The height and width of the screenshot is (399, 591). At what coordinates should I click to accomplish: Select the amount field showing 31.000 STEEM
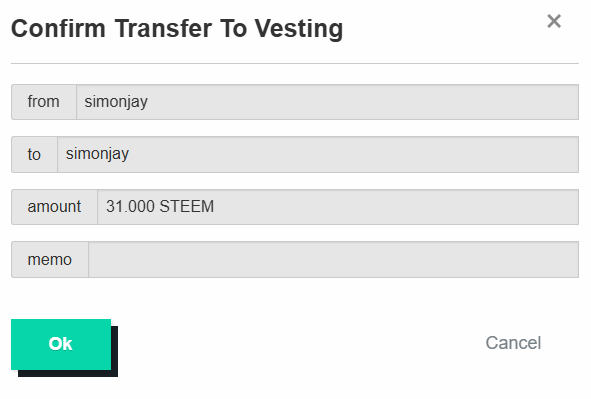[x=338, y=207]
